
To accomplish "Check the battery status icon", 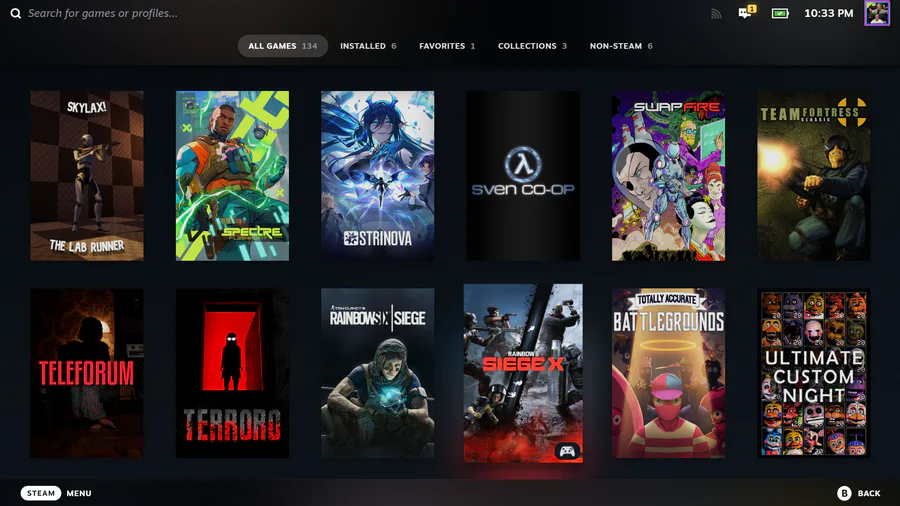I will point(780,13).
